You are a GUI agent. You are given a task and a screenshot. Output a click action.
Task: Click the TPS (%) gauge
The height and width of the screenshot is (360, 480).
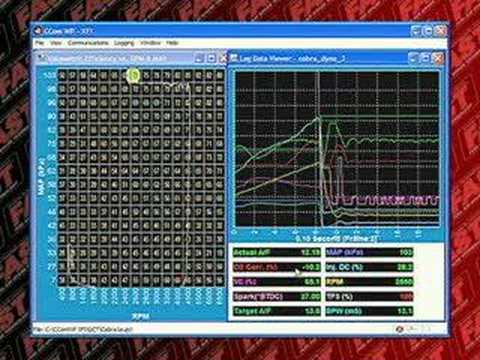(x=369, y=296)
